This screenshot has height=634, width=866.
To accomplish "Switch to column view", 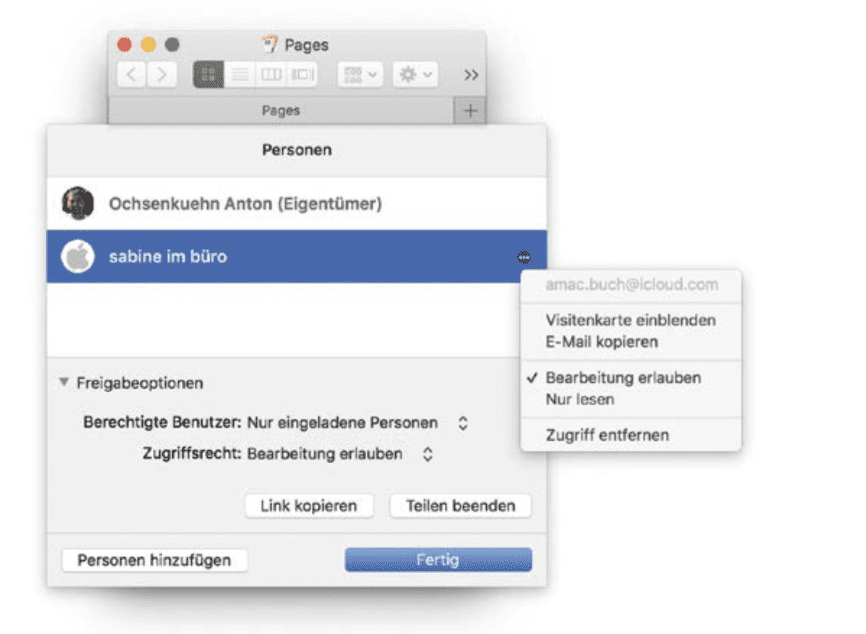I will [x=271, y=75].
